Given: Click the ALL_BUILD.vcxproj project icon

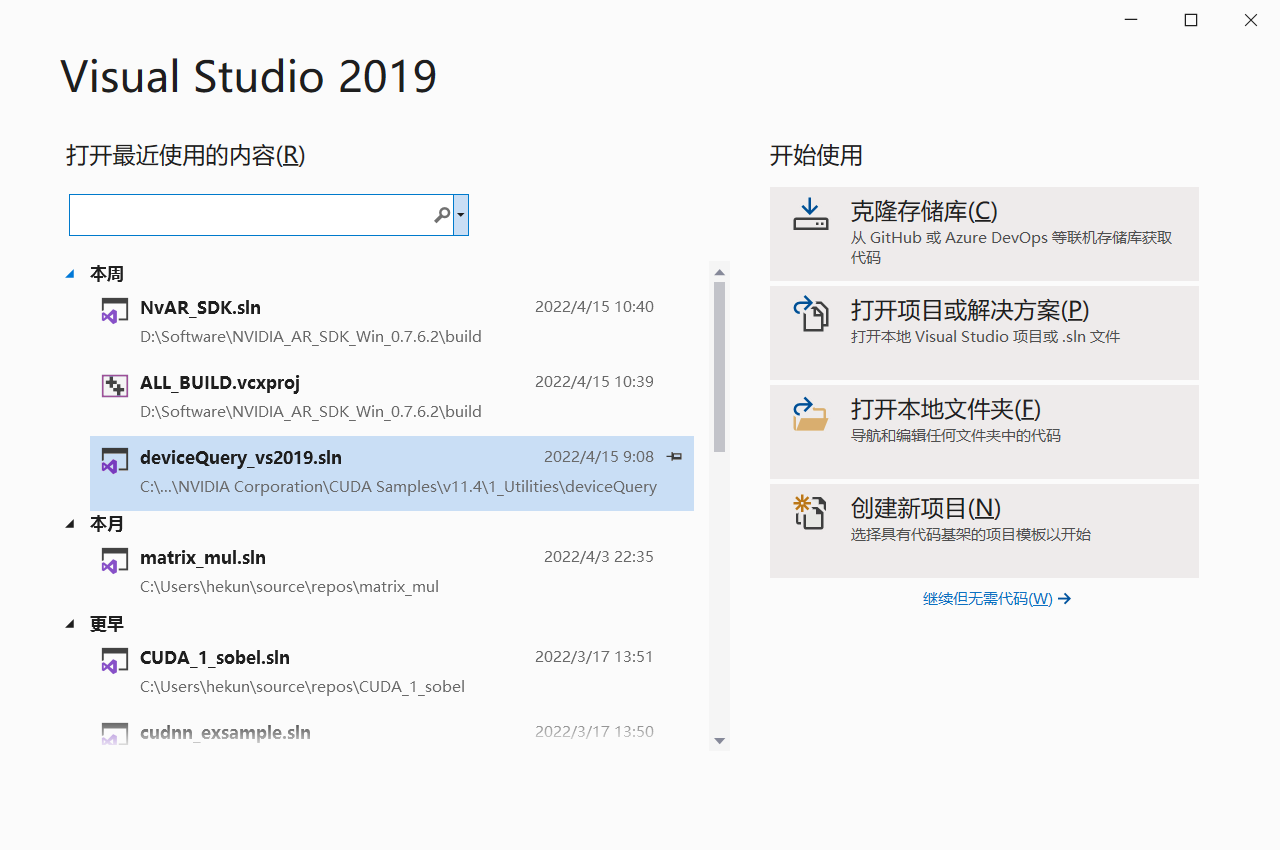Looking at the screenshot, I should coord(114,385).
